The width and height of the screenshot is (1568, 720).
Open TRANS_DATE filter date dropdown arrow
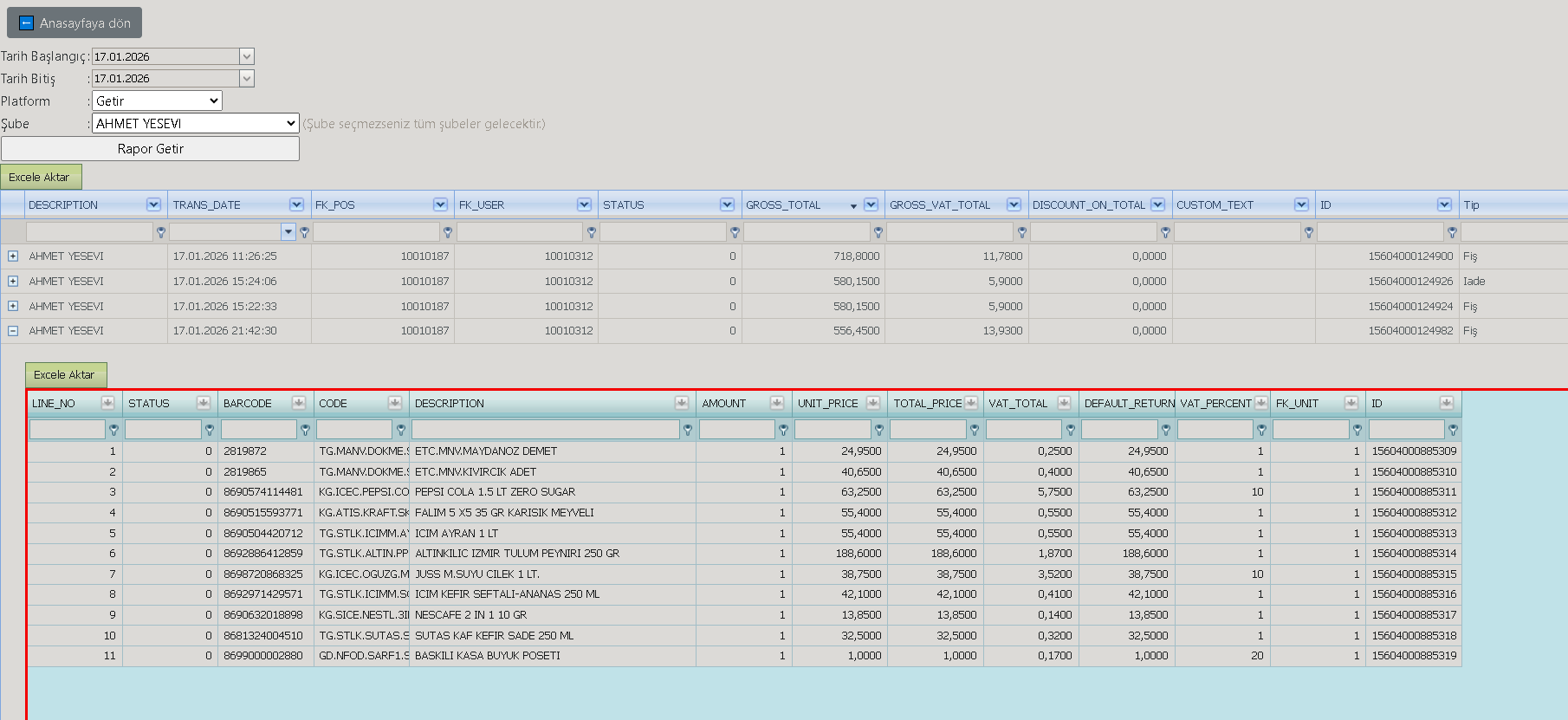point(288,232)
